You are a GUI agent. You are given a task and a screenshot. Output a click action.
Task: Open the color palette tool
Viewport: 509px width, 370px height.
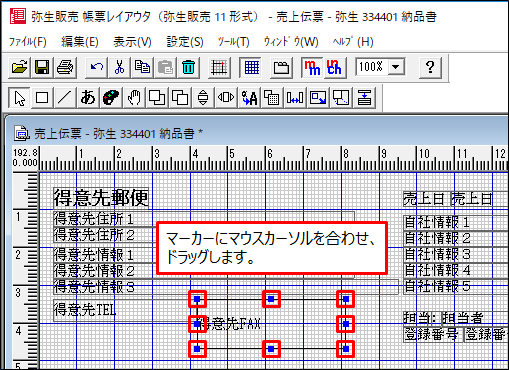pyautogui.click(x=111, y=98)
